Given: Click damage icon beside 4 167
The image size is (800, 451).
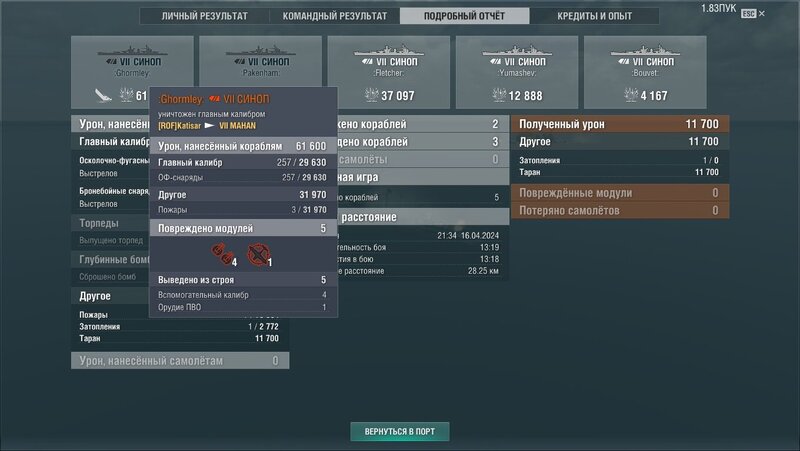Looking at the screenshot, I should pos(631,95).
